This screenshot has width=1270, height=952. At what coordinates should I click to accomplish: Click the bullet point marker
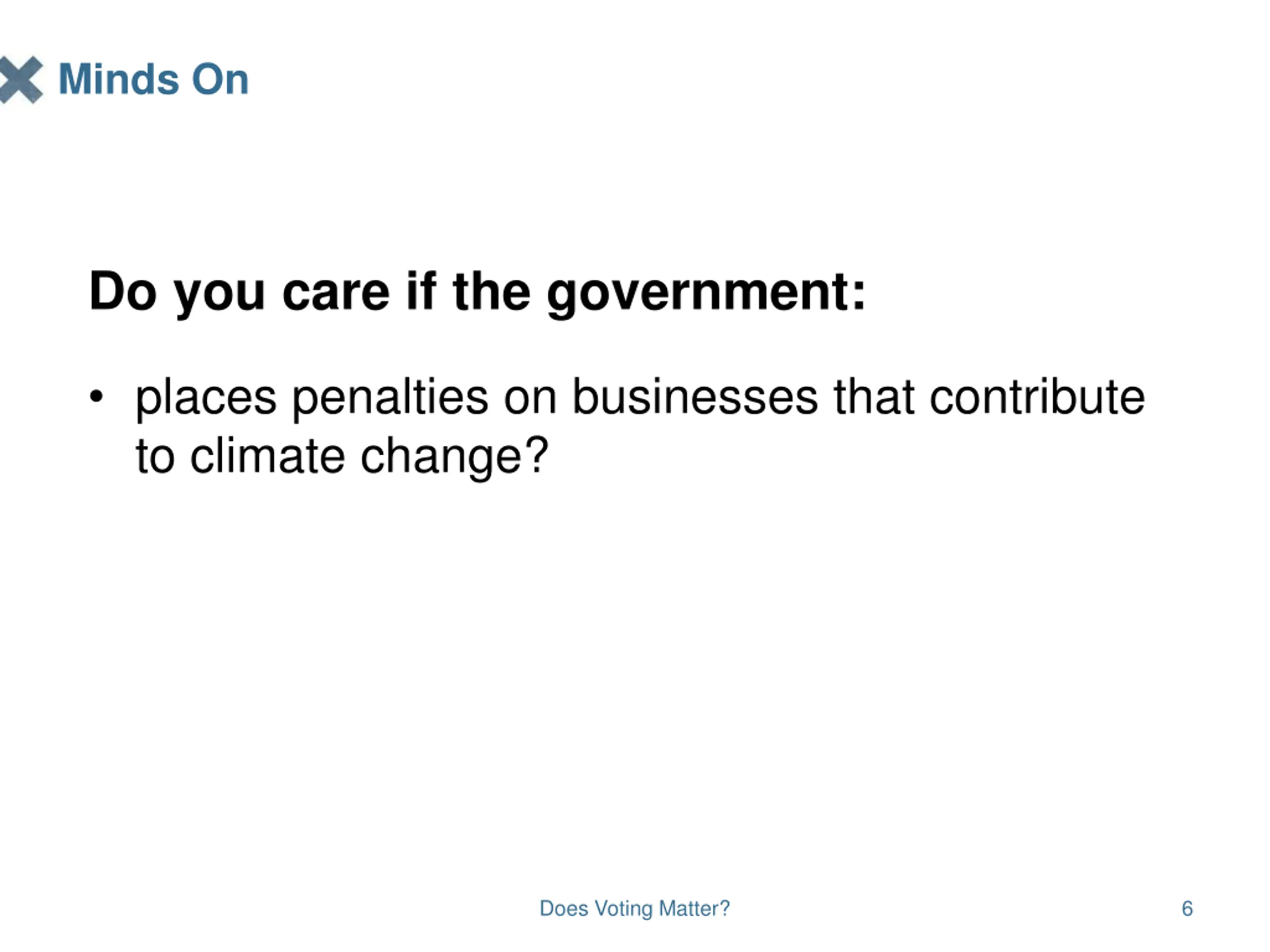point(96,397)
